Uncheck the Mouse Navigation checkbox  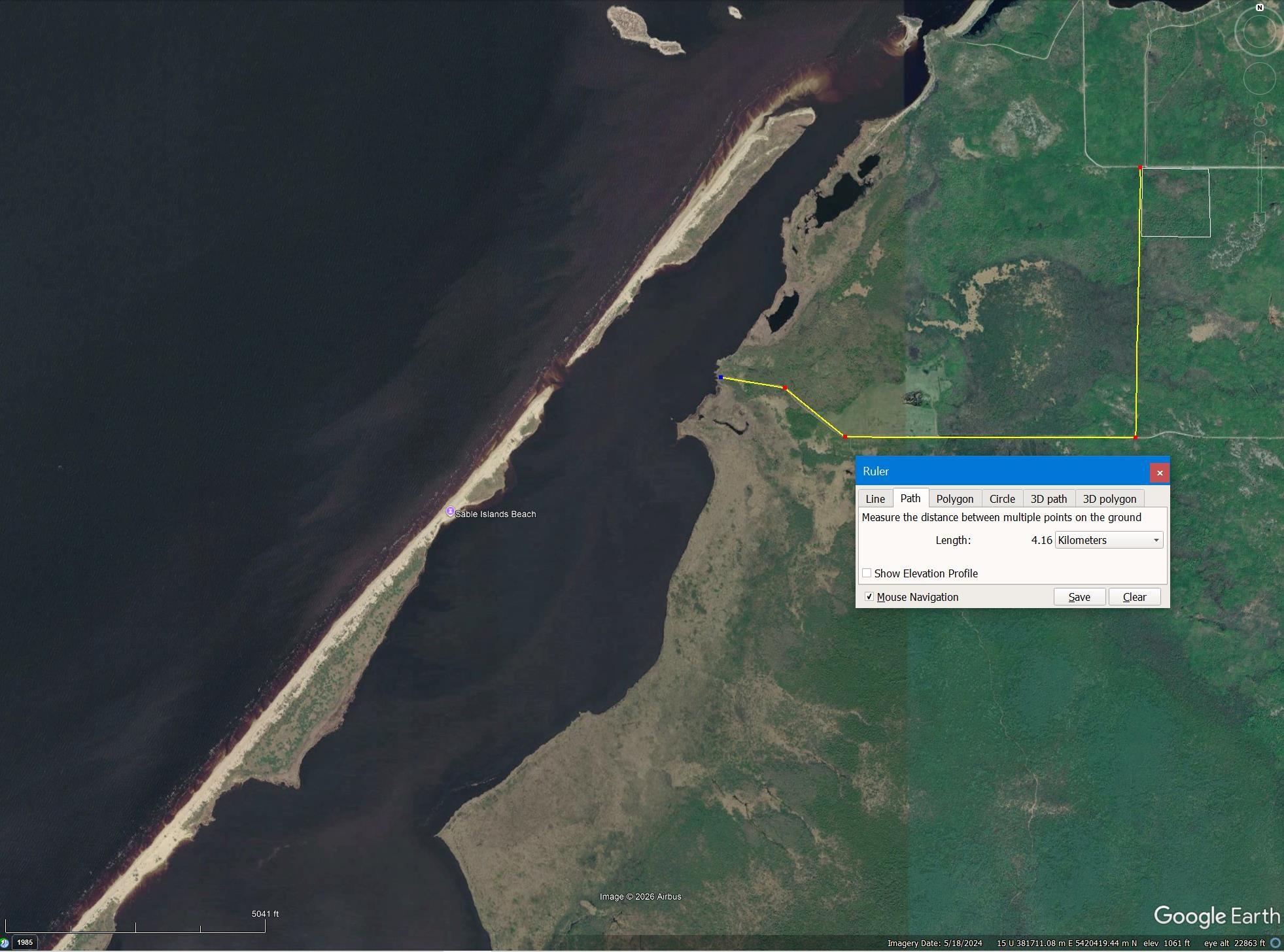869,596
